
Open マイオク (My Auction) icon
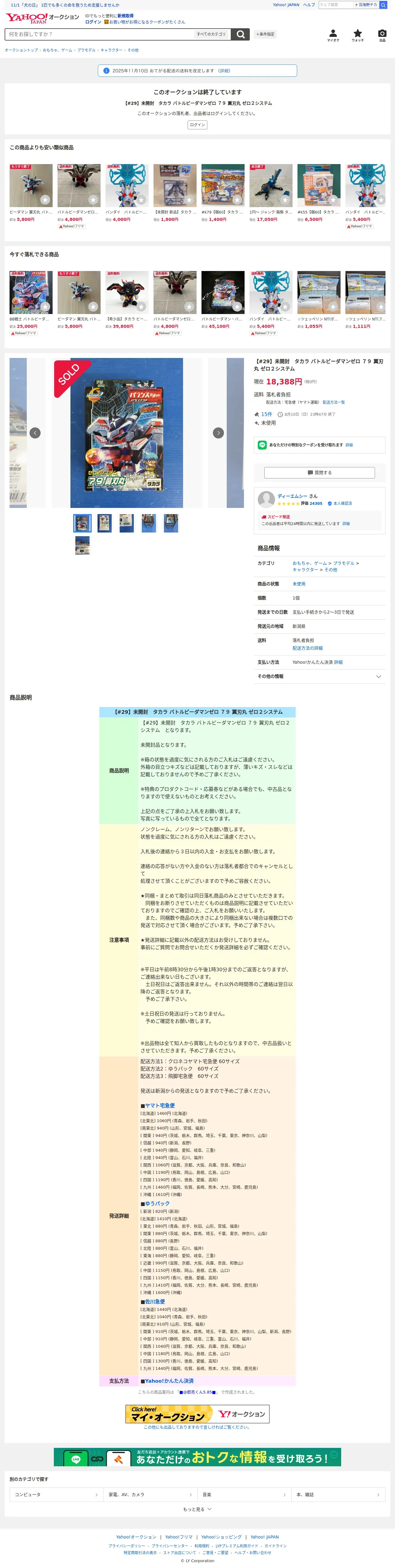click(333, 35)
